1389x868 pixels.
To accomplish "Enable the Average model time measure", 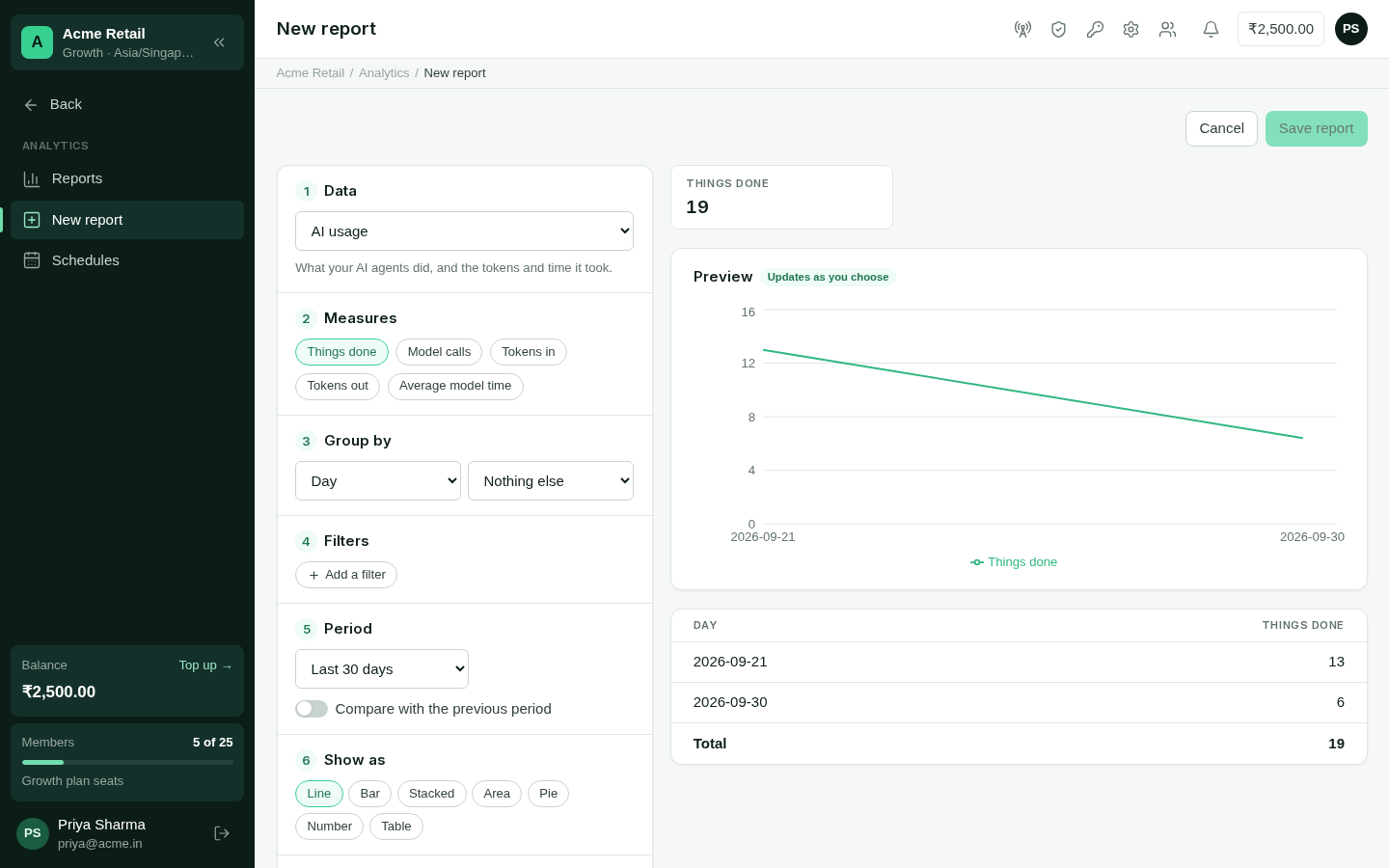I will (455, 386).
